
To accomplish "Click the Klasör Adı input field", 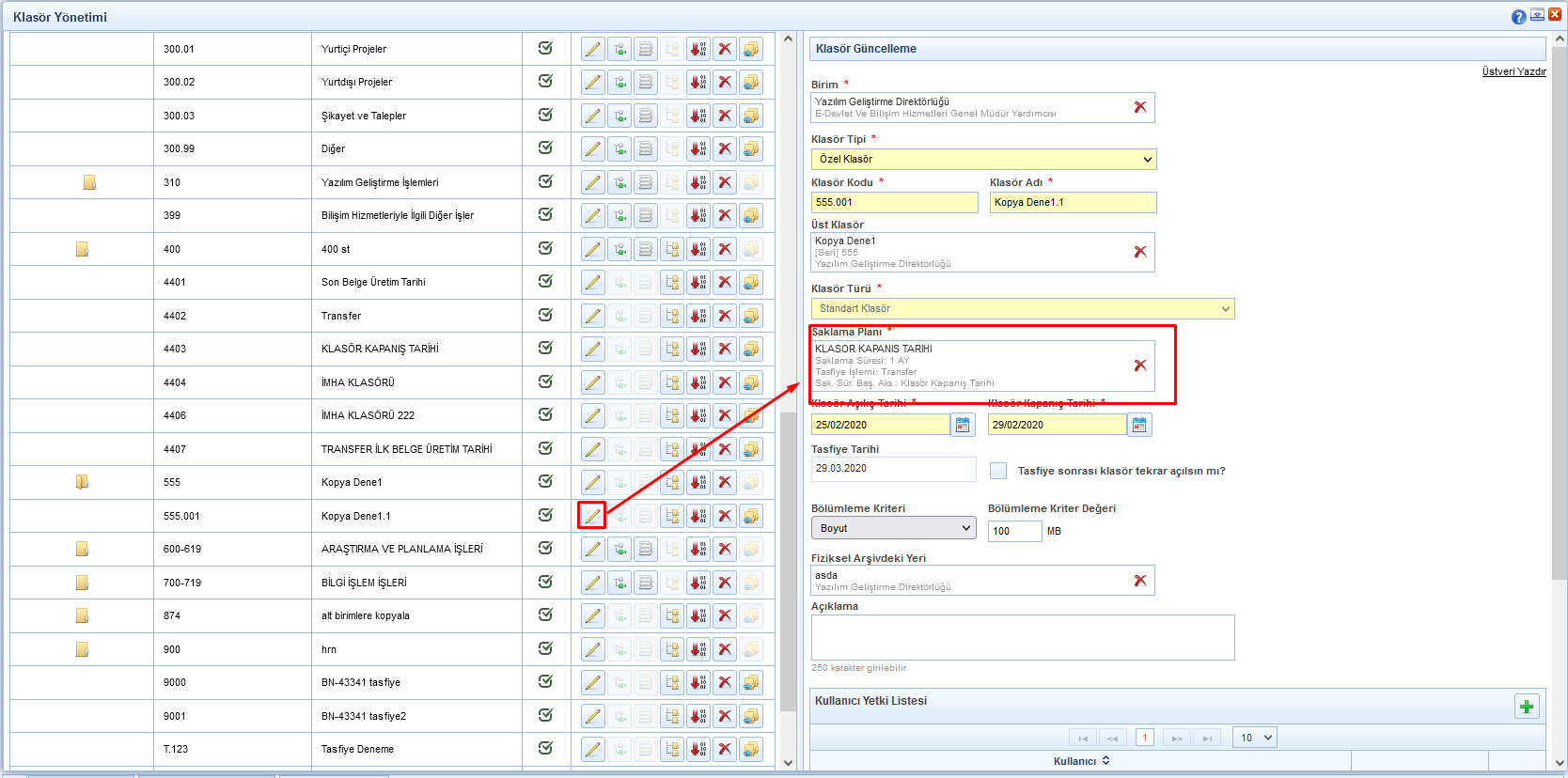I will [x=1073, y=203].
